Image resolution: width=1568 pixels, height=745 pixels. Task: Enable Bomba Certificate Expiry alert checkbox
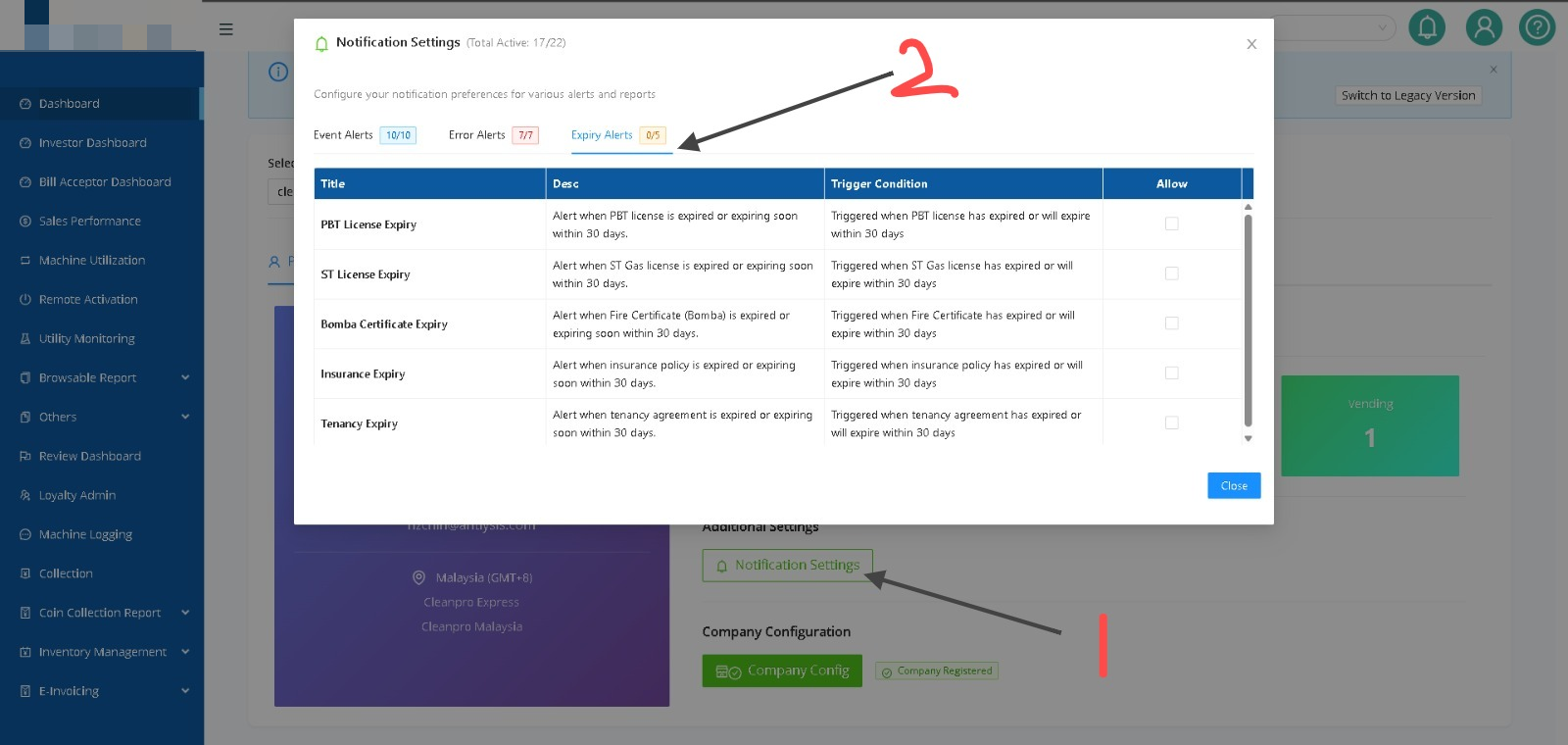tap(1171, 323)
